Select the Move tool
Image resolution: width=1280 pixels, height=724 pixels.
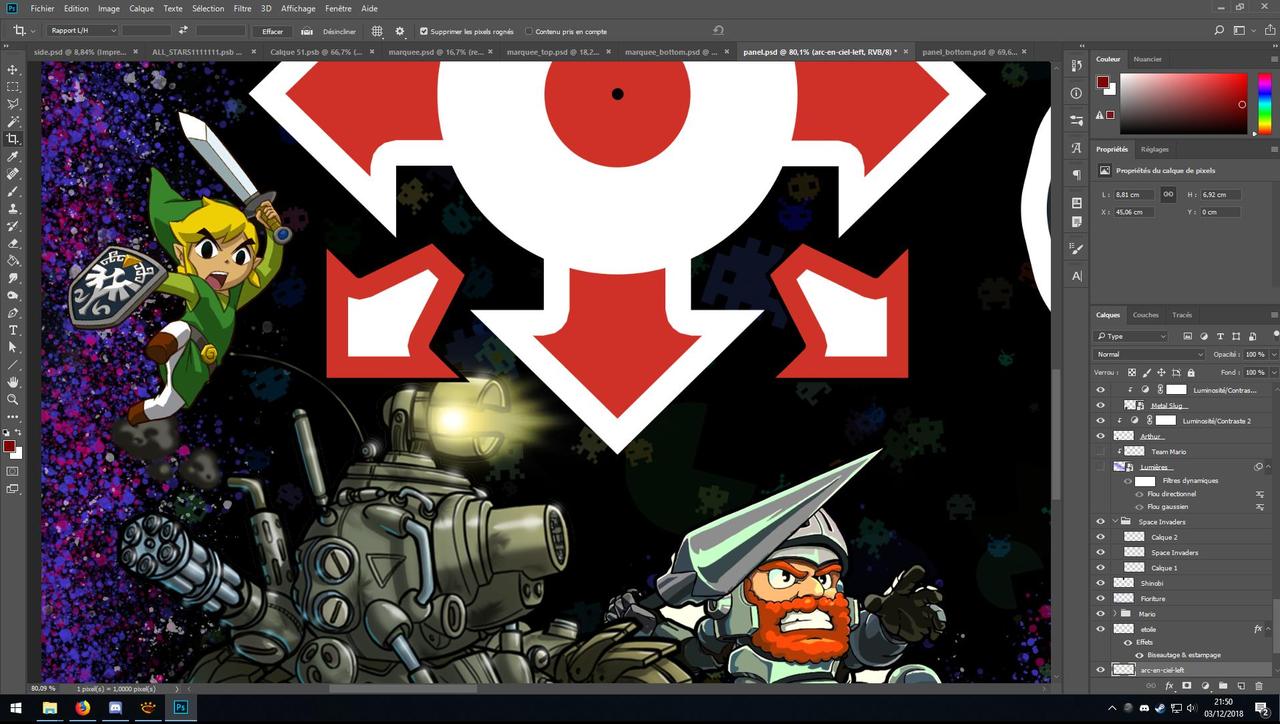coord(13,70)
